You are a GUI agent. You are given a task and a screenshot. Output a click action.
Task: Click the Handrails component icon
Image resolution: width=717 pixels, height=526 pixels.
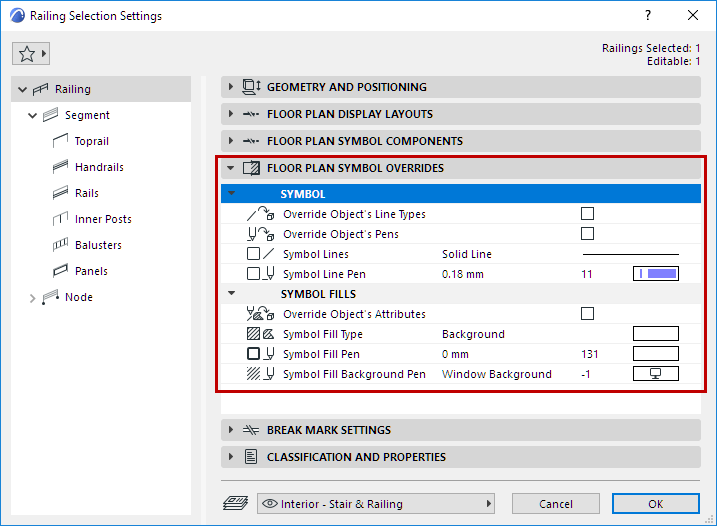[57, 167]
